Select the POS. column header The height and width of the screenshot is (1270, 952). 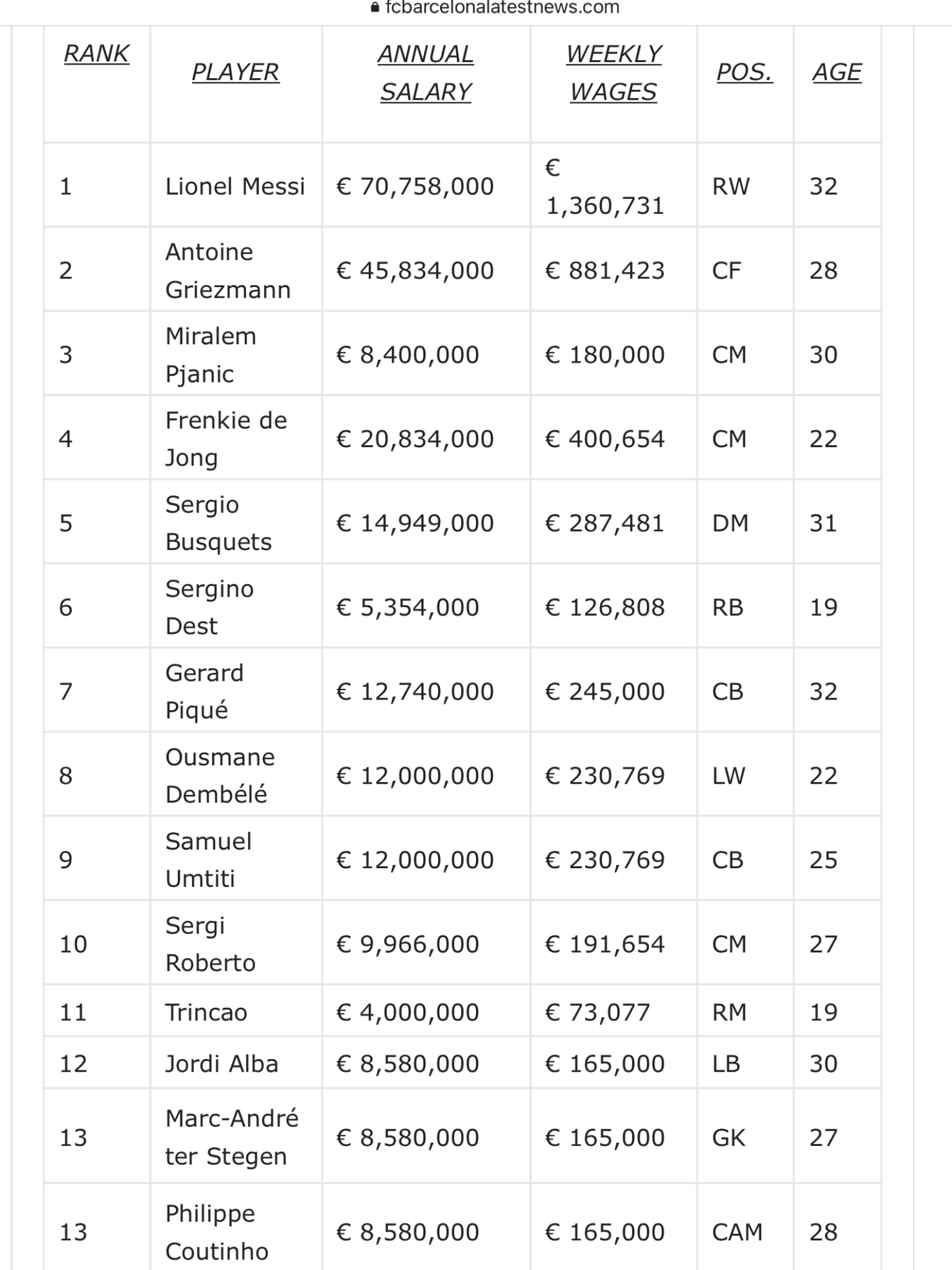(745, 73)
